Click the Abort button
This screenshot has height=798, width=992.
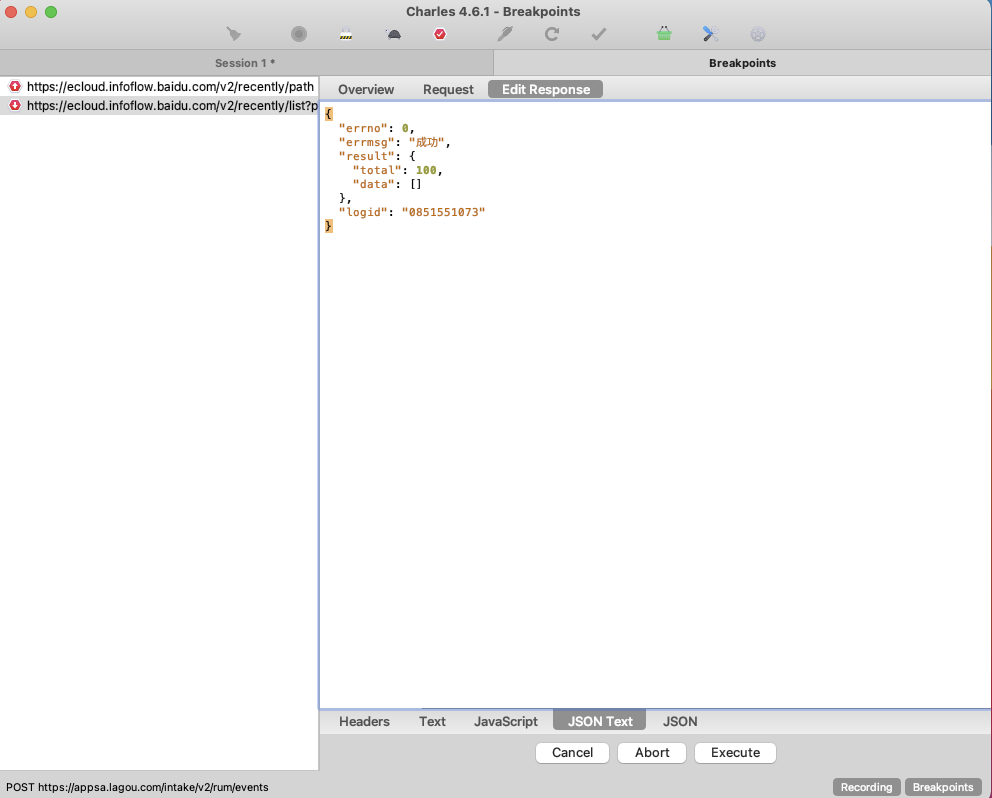coord(652,752)
